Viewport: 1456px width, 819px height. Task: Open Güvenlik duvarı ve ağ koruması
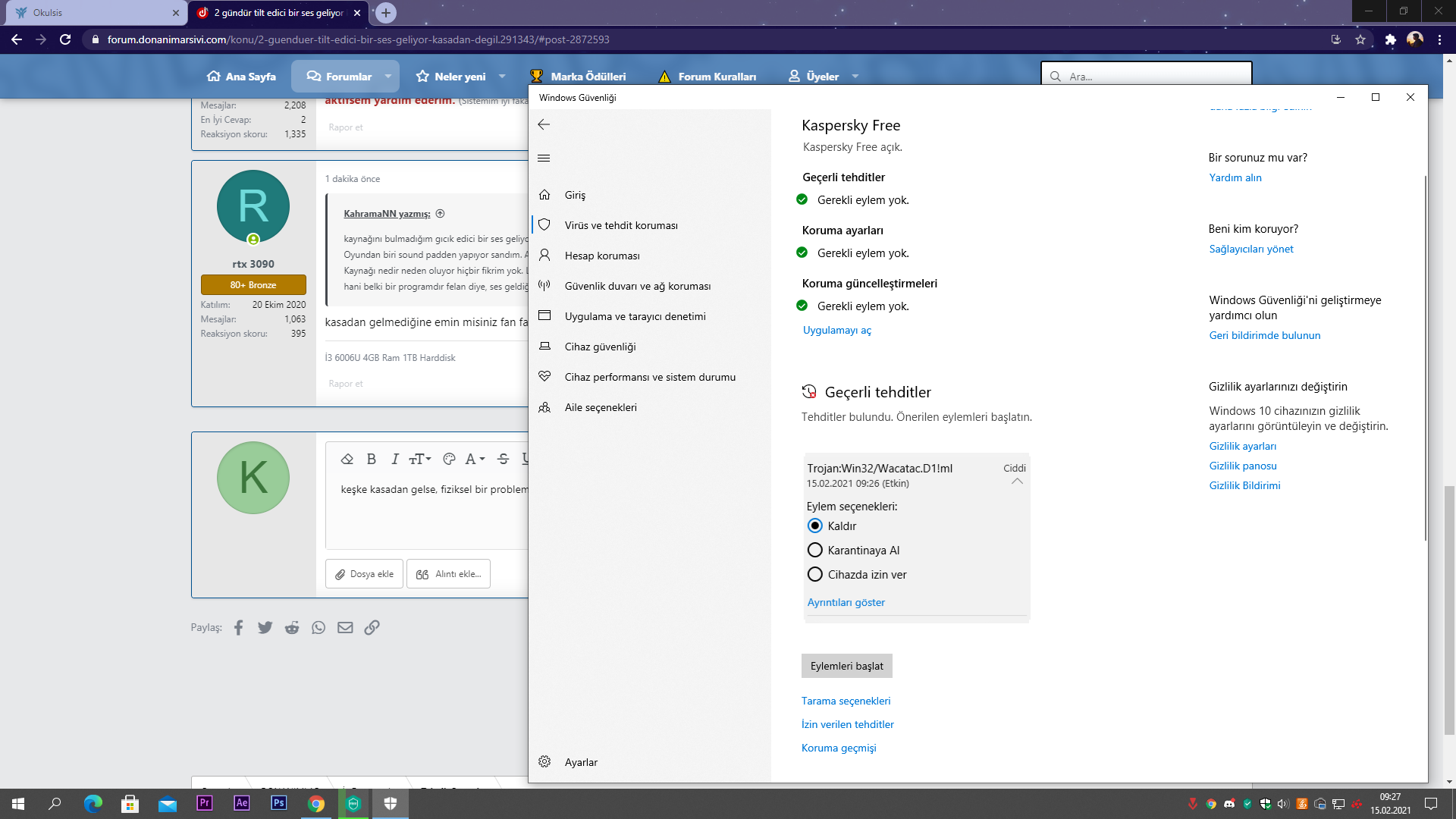[x=637, y=286]
